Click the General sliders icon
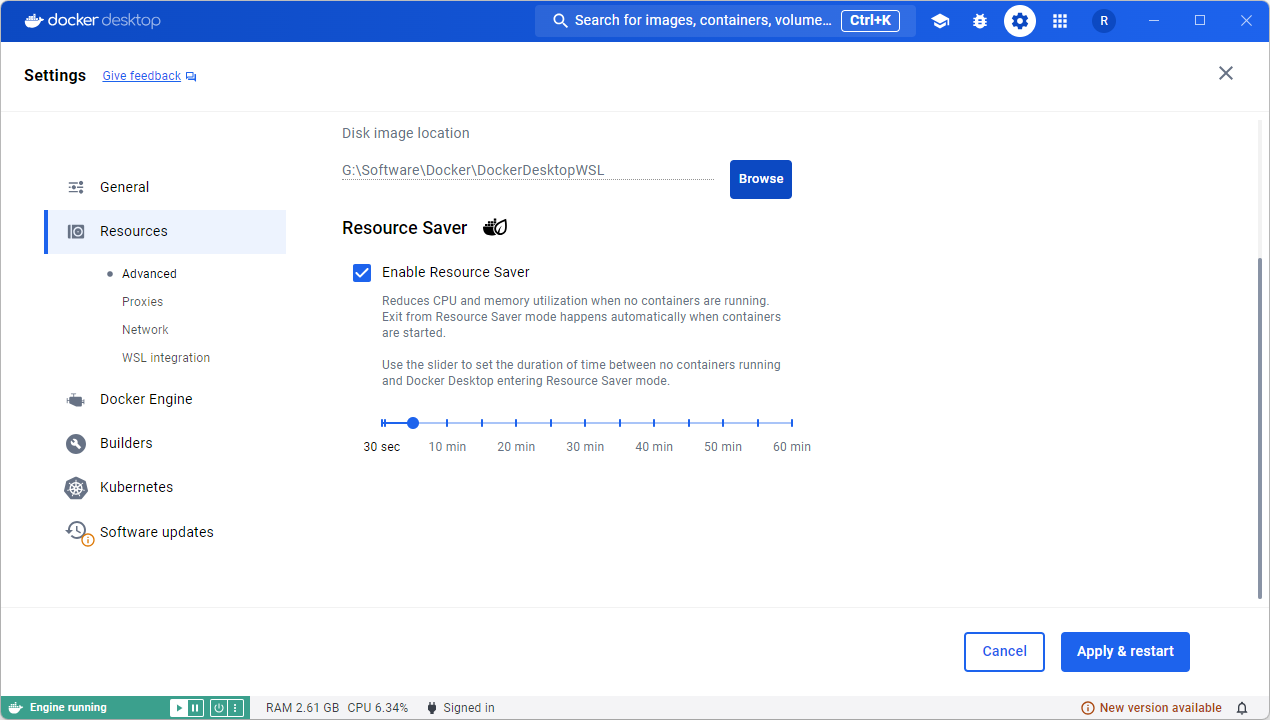 [x=76, y=187]
